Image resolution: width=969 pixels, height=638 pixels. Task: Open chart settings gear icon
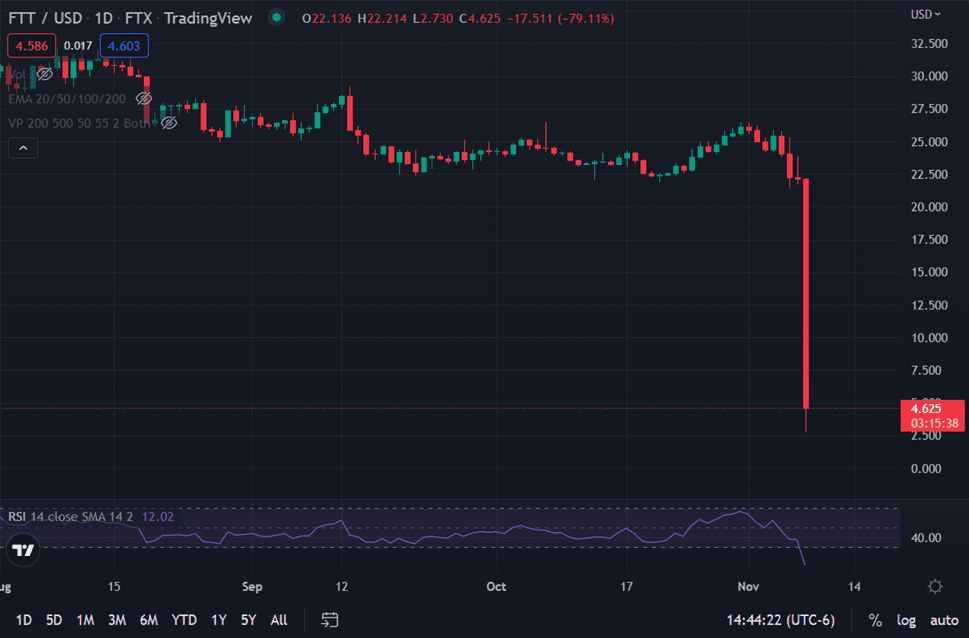click(935, 587)
